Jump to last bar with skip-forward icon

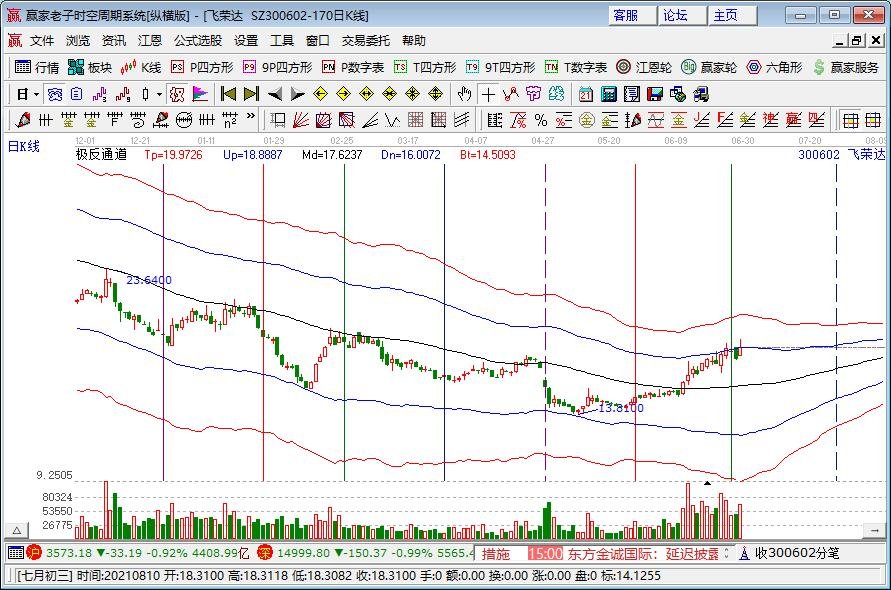(251, 94)
